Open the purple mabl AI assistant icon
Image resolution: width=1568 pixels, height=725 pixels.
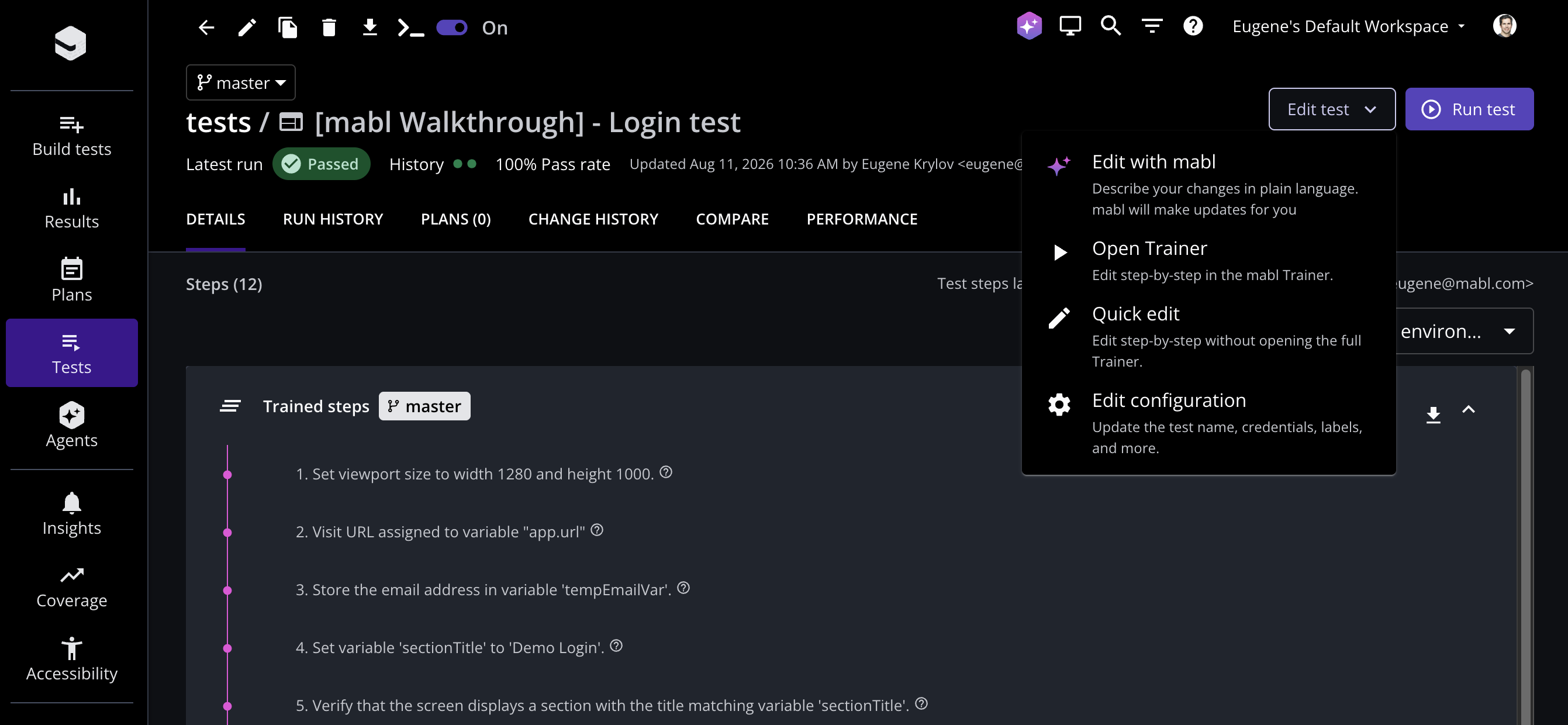pos(1030,26)
